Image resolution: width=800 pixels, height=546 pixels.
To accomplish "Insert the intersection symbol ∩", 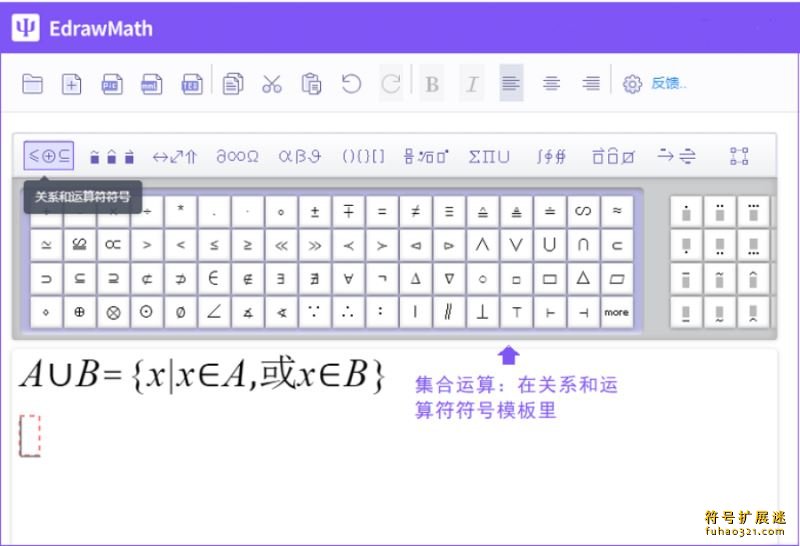I will tap(583, 245).
